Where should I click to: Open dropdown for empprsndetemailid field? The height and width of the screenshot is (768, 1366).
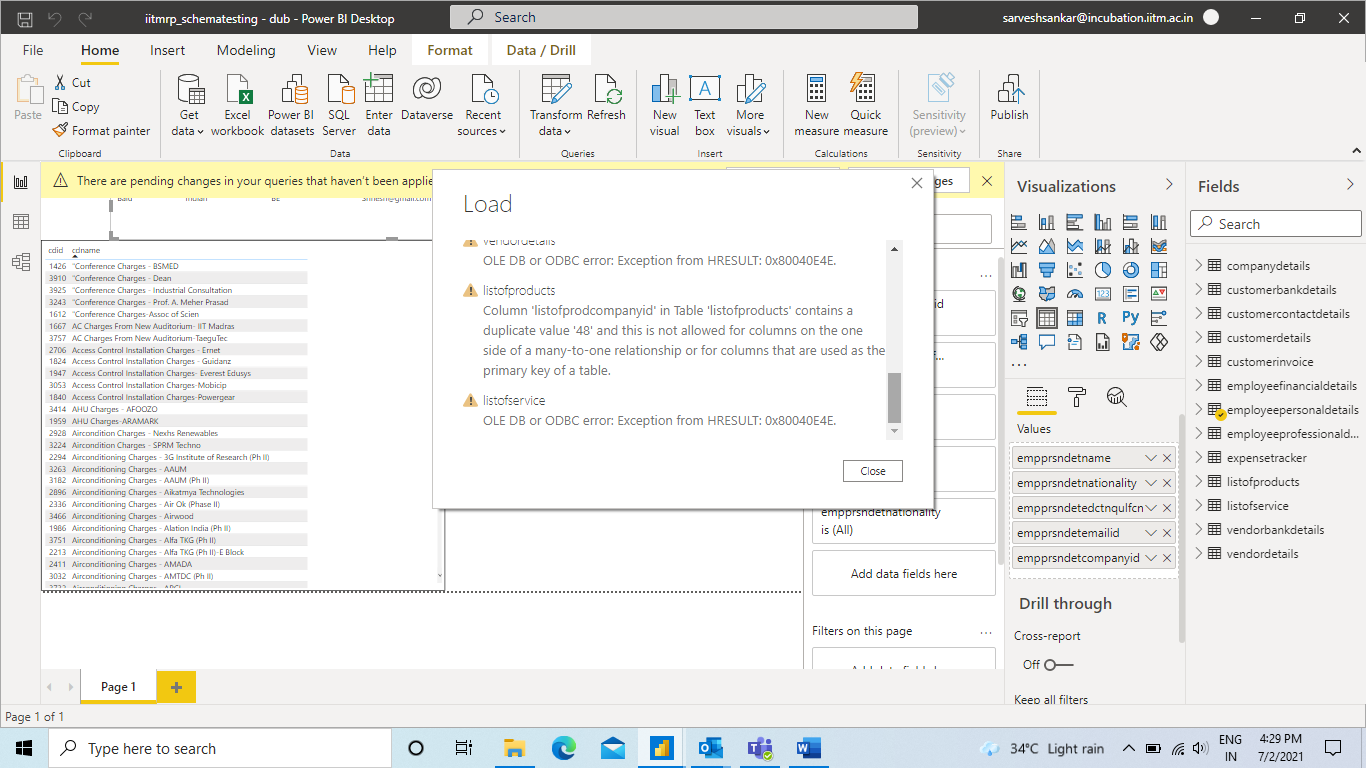[1151, 533]
